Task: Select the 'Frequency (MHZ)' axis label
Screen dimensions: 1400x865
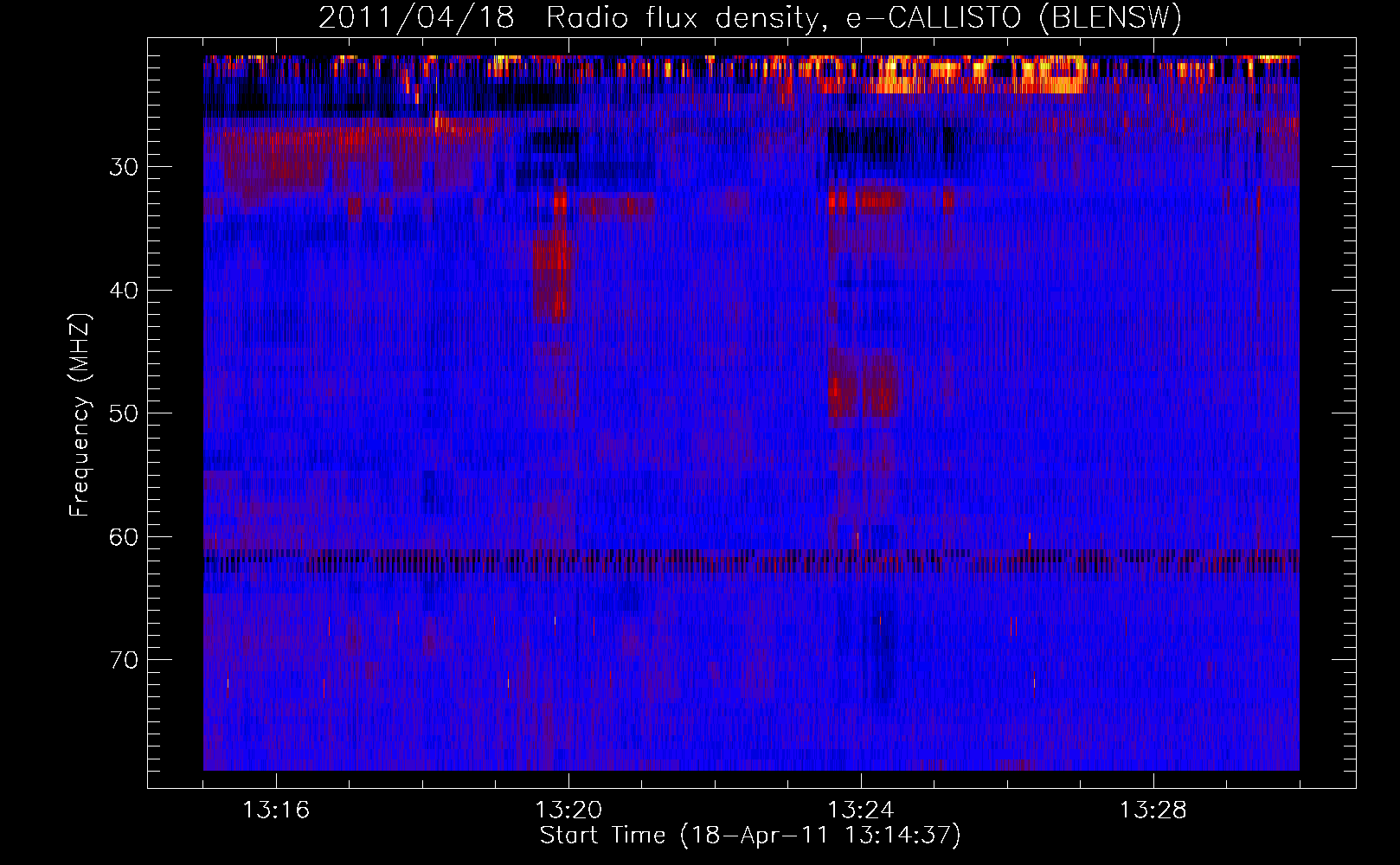Action: 80,414
